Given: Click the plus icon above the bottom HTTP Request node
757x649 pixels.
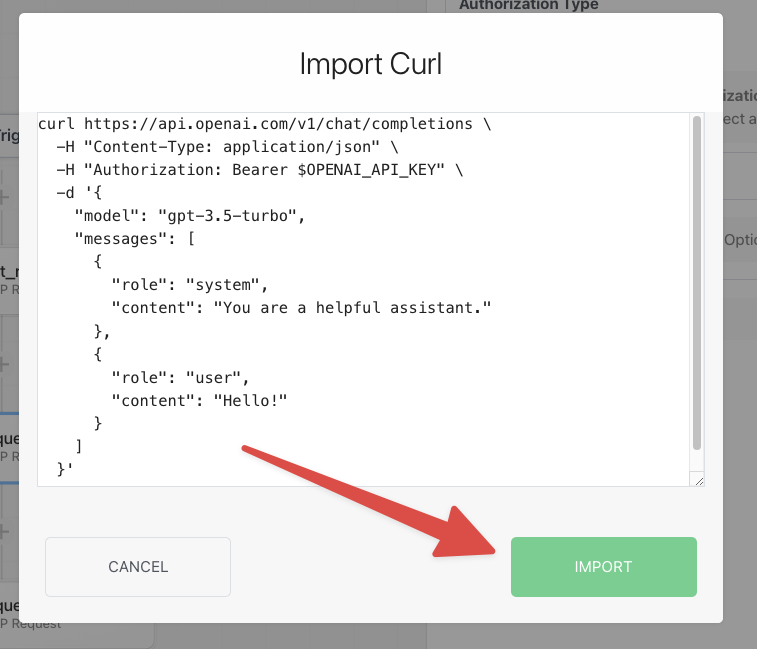Looking at the screenshot, I should coord(4,532).
